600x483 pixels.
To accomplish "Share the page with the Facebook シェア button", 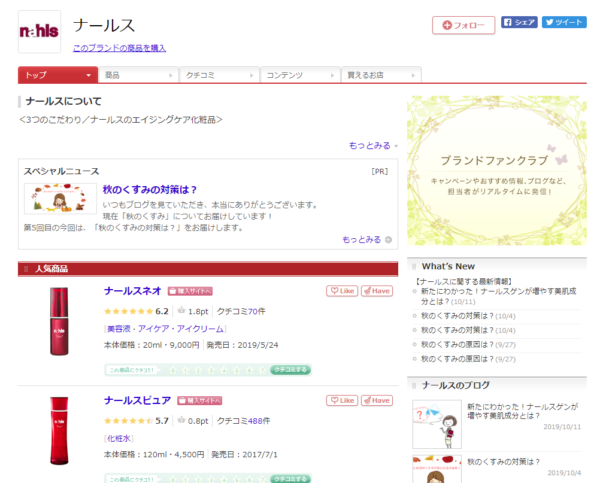I will pos(519,22).
